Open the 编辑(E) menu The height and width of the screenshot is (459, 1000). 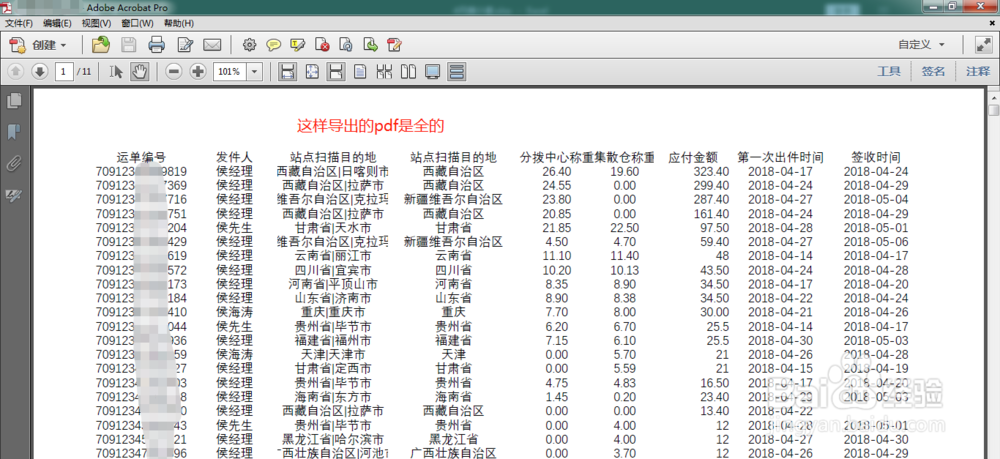[x=57, y=23]
